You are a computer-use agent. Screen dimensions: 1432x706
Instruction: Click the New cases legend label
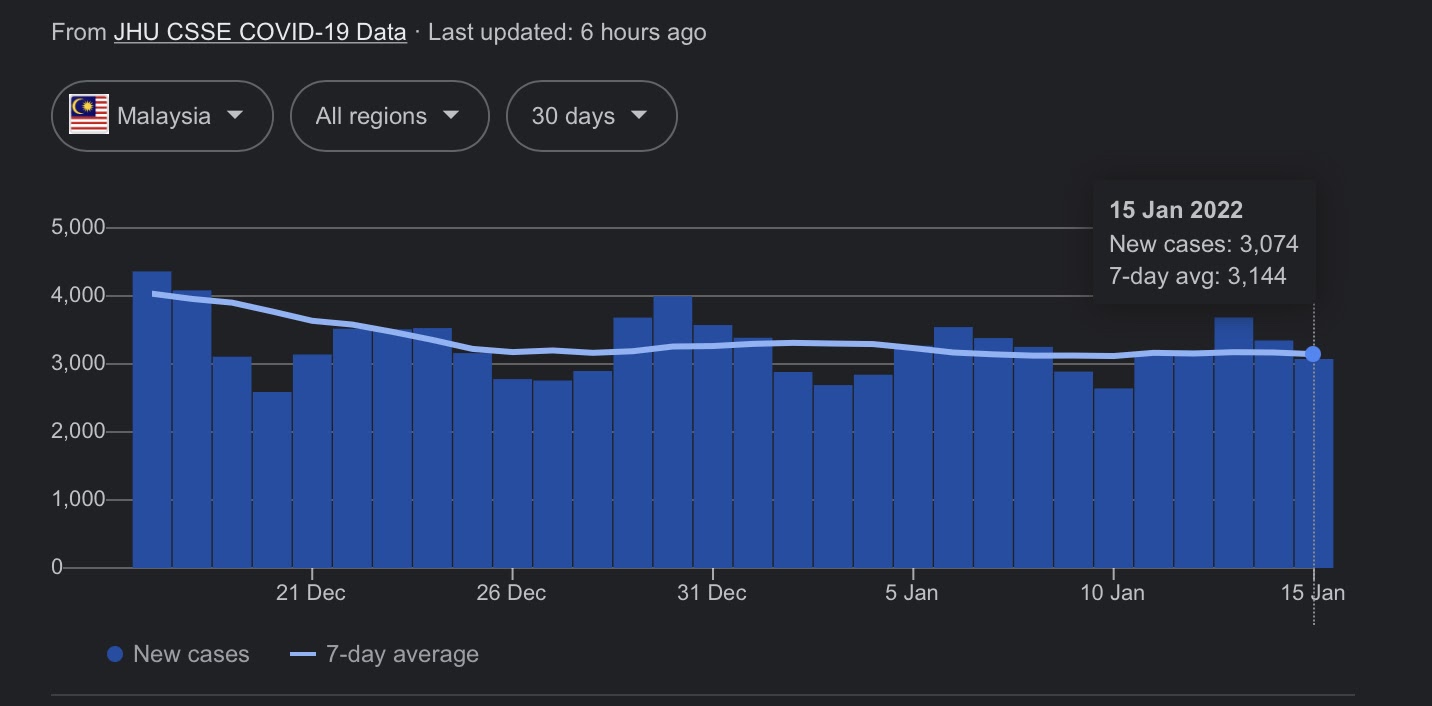[x=191, y=654]
